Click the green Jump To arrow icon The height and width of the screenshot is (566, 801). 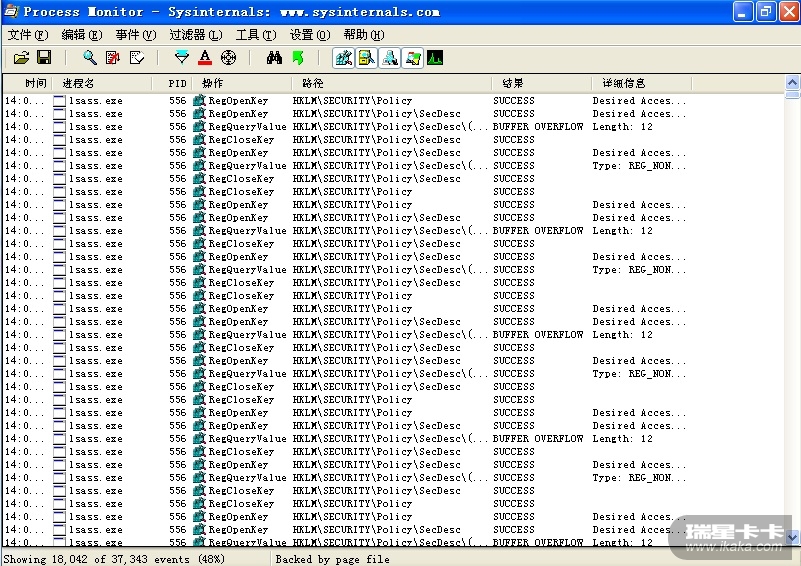298,58
